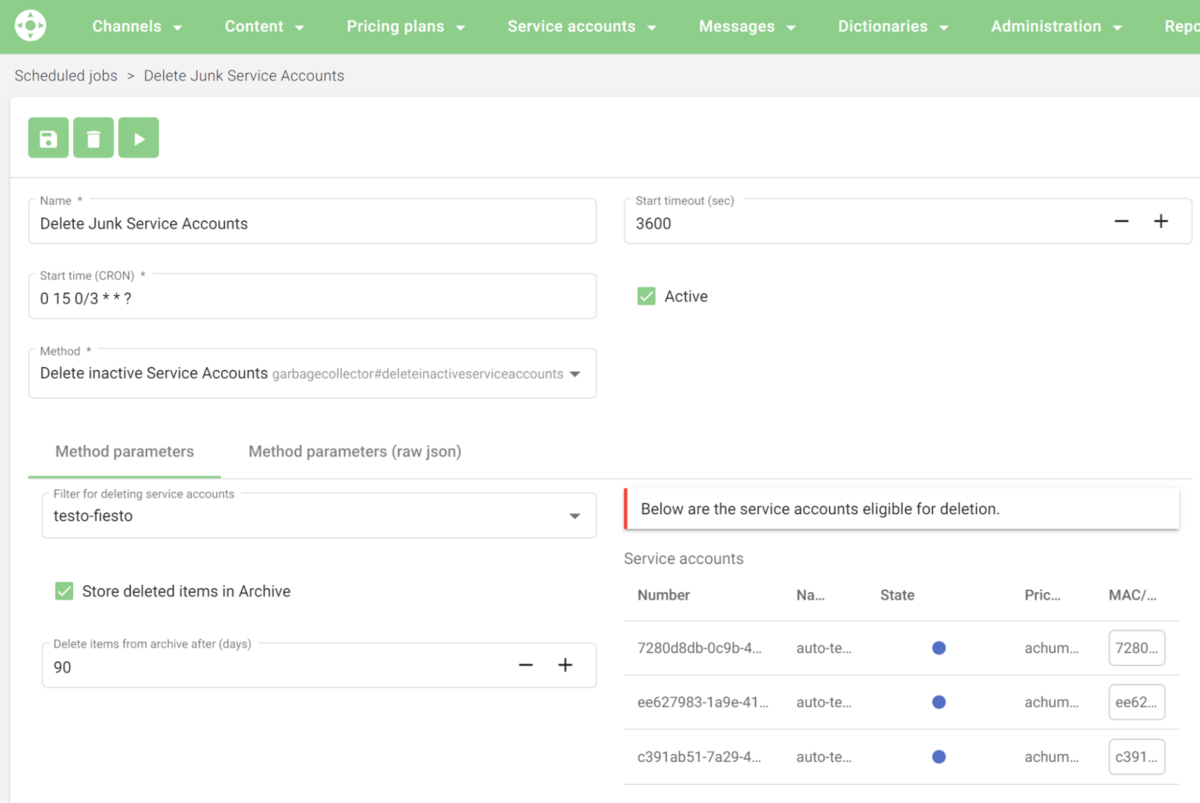
Task: Open the Dictionaries menu
Action: 893,27
